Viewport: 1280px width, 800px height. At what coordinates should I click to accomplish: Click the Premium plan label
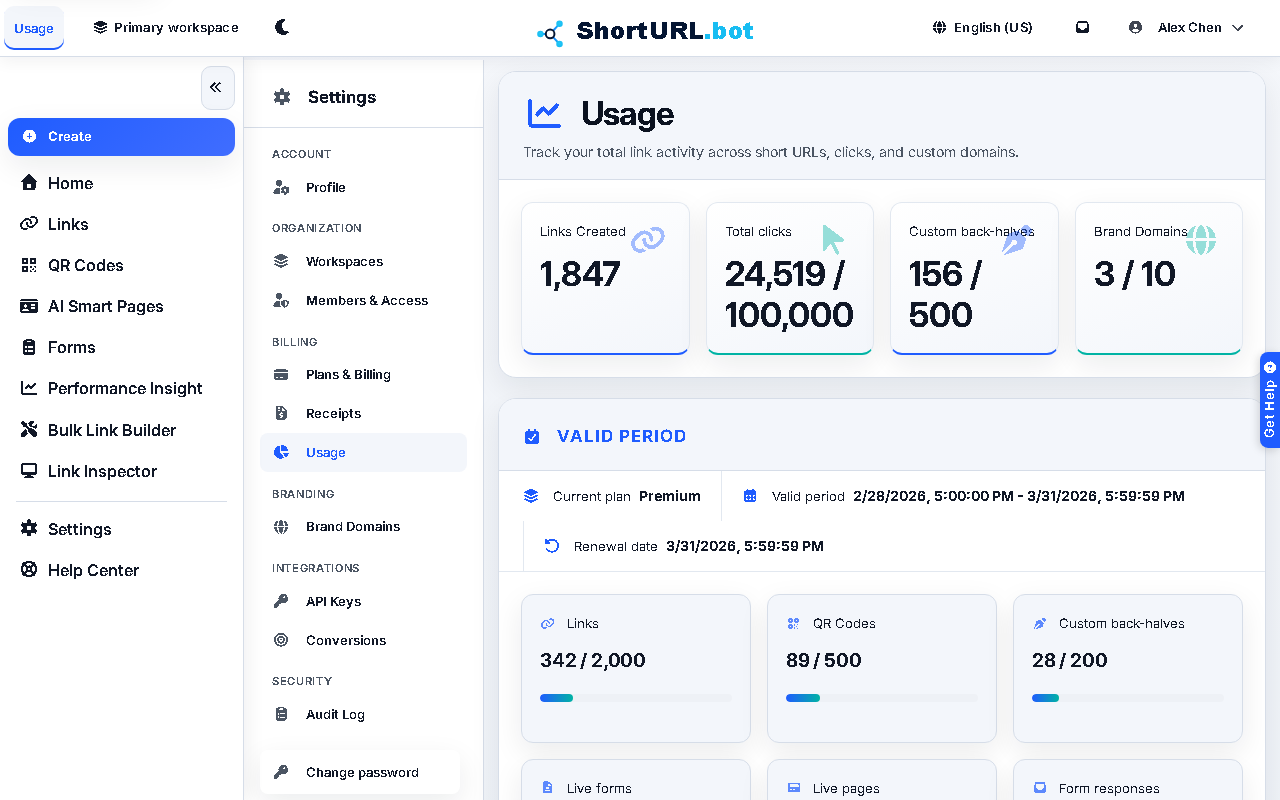[x=670, y=496]
